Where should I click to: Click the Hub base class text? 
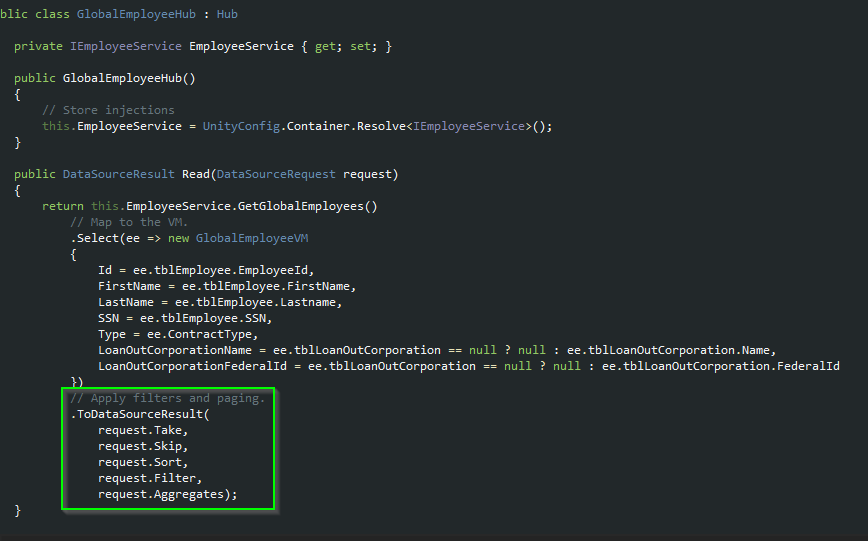click(227, 14)
